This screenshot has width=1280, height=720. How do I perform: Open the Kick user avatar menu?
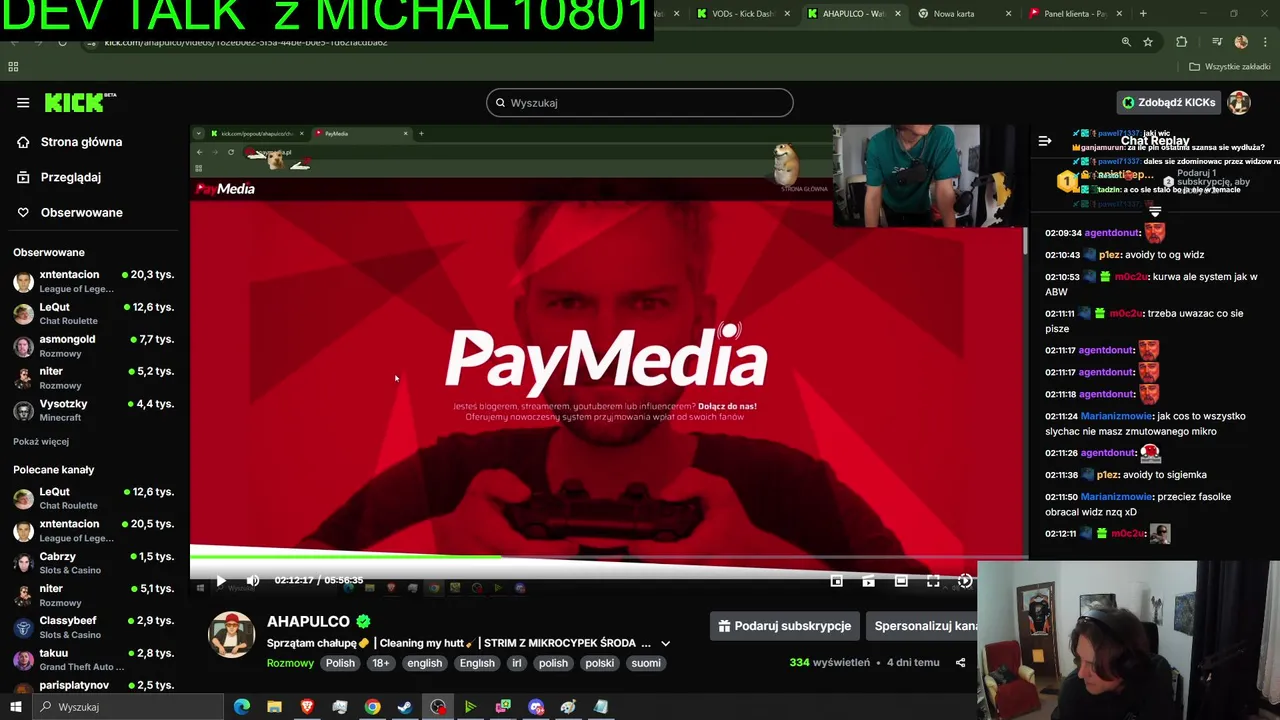(x=1239, y=102)
